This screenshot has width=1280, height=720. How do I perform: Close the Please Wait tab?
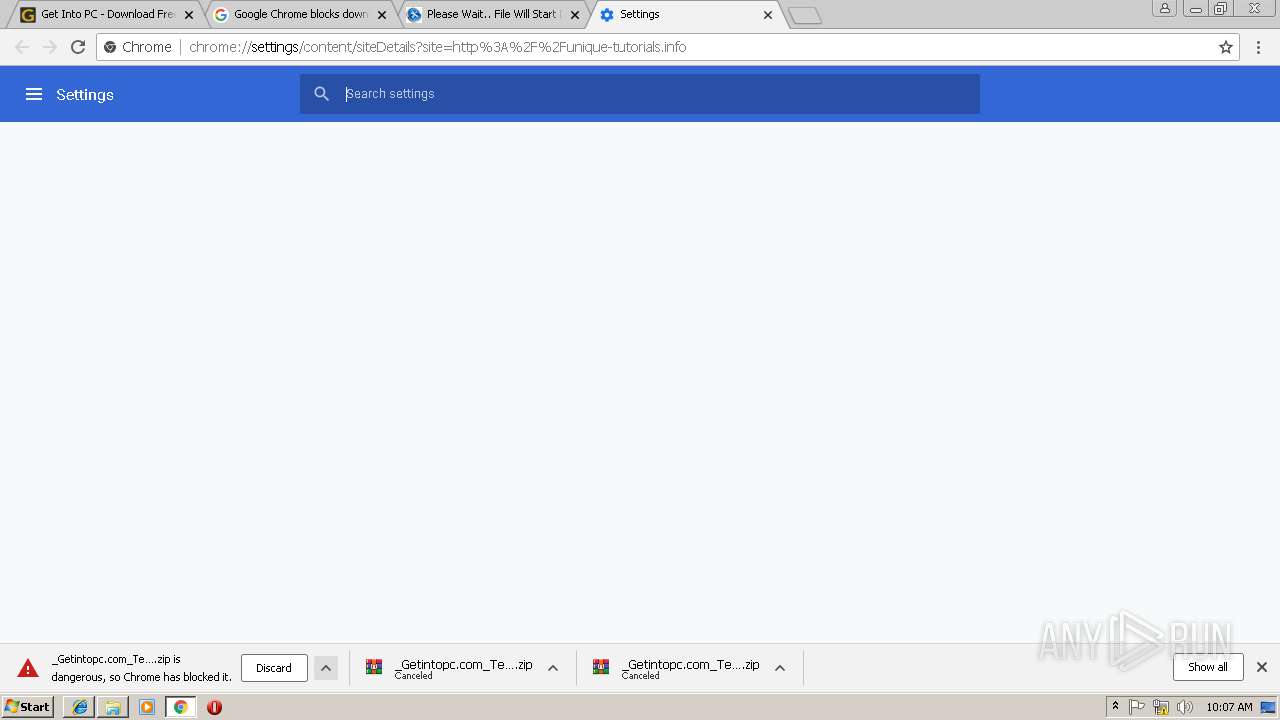click(574, 15)
